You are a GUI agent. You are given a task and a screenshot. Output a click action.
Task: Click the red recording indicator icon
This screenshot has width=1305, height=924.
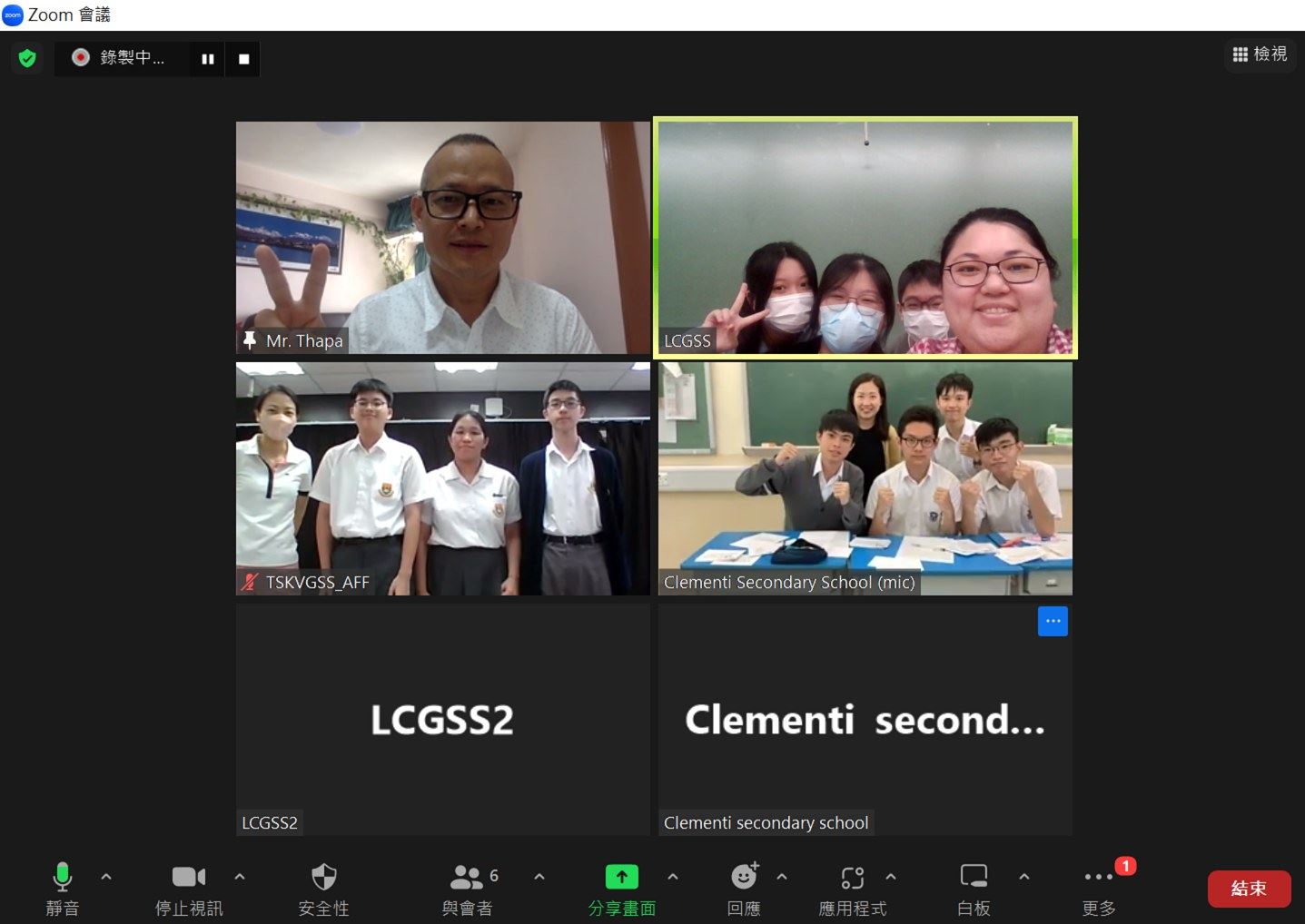pyautogui.click(x=81, y=57)
